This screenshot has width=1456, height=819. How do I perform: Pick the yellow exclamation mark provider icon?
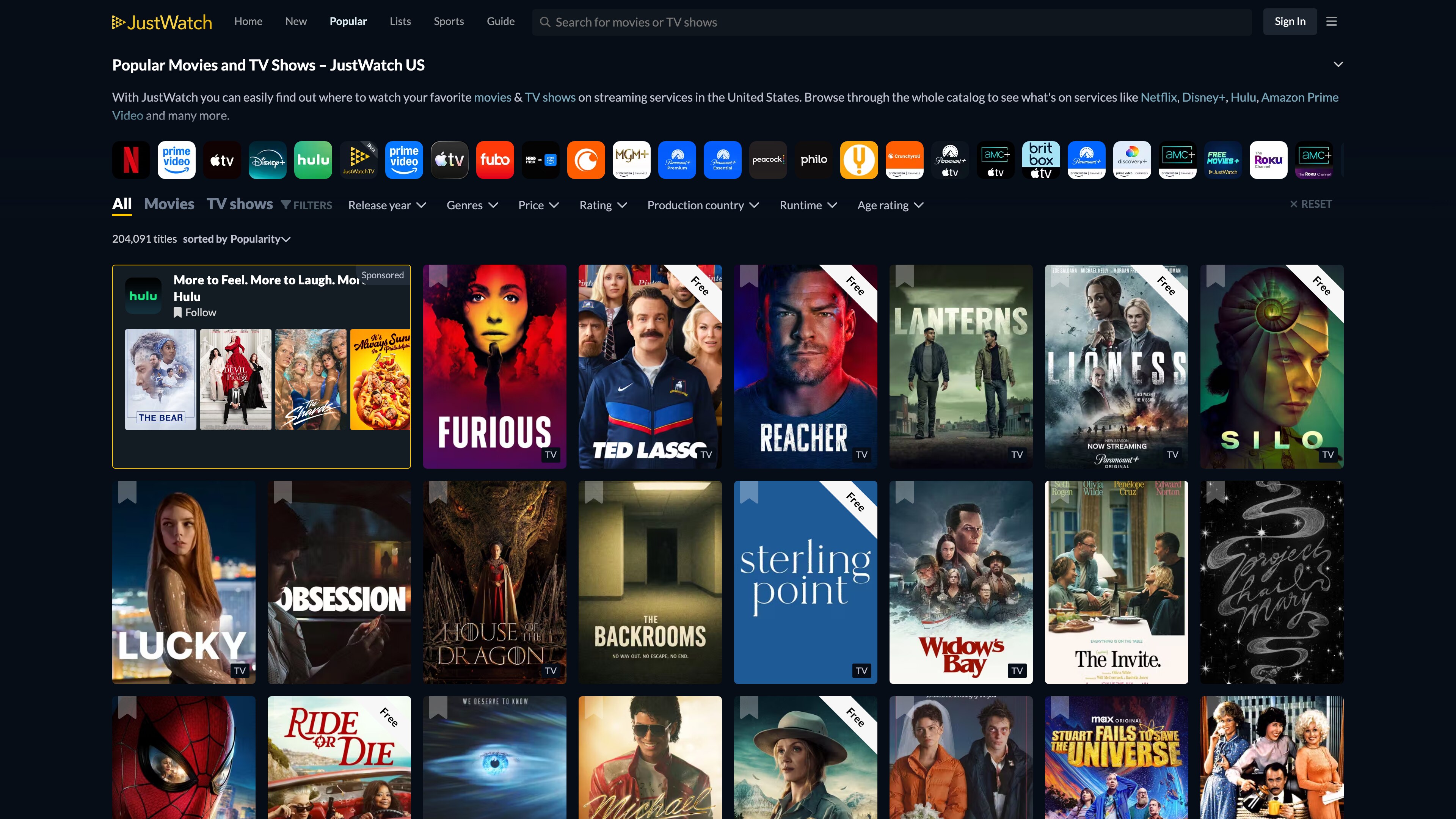pos(859,160)
